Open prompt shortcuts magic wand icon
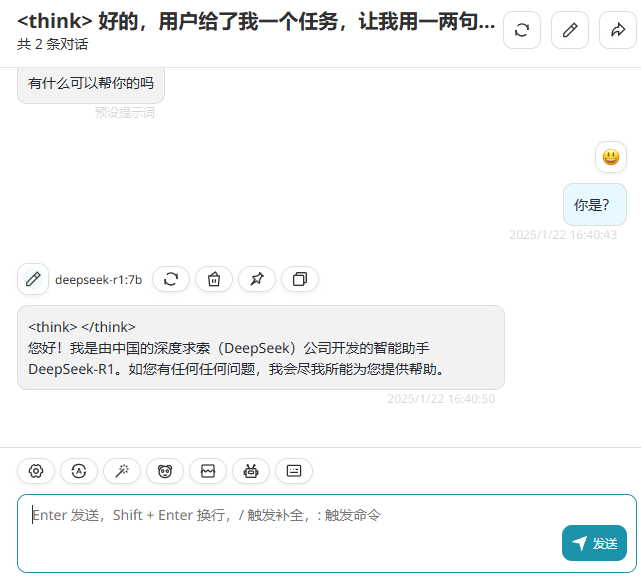Screen dimensions: 641x580 pyautogui.click(x=122, y=471)
